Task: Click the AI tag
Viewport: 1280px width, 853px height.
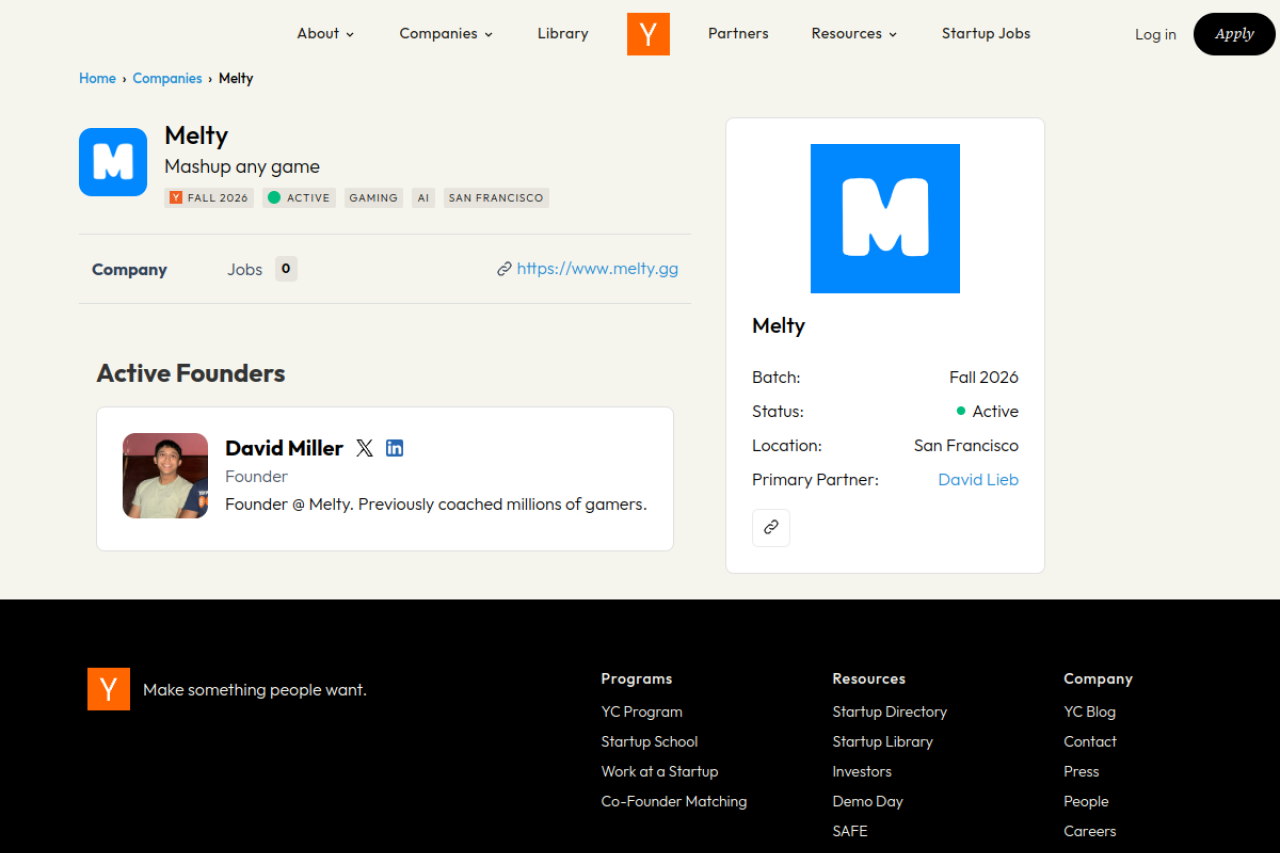Action: [x=423, y=198]
